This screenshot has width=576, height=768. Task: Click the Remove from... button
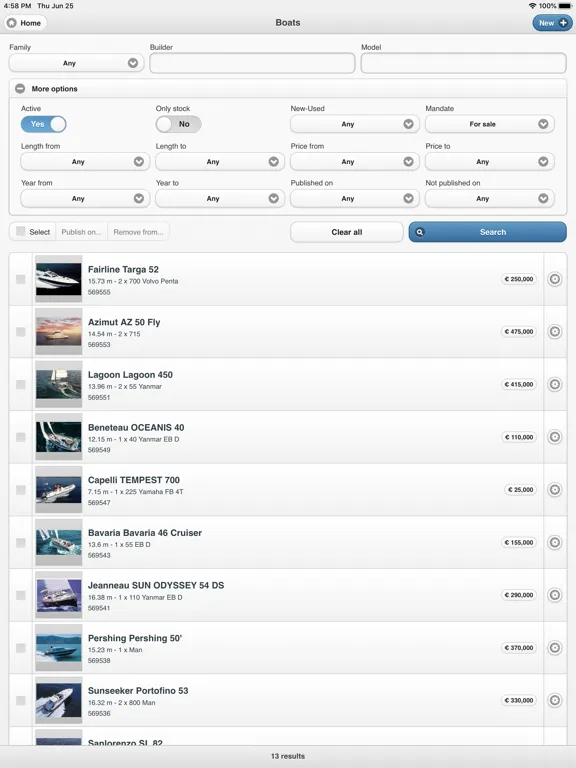pos(139,232)
